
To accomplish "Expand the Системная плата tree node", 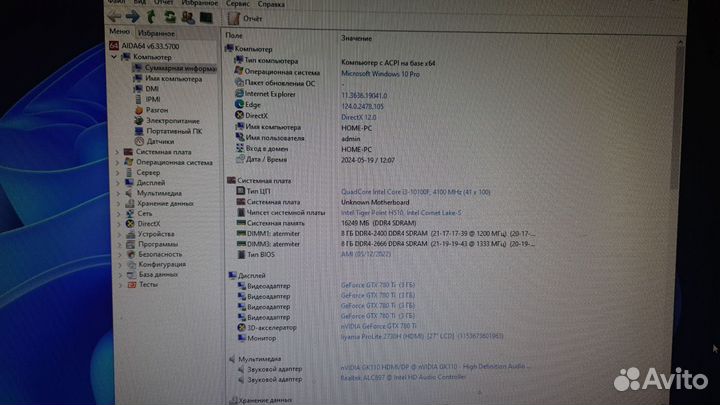I will tap(119, 152).
